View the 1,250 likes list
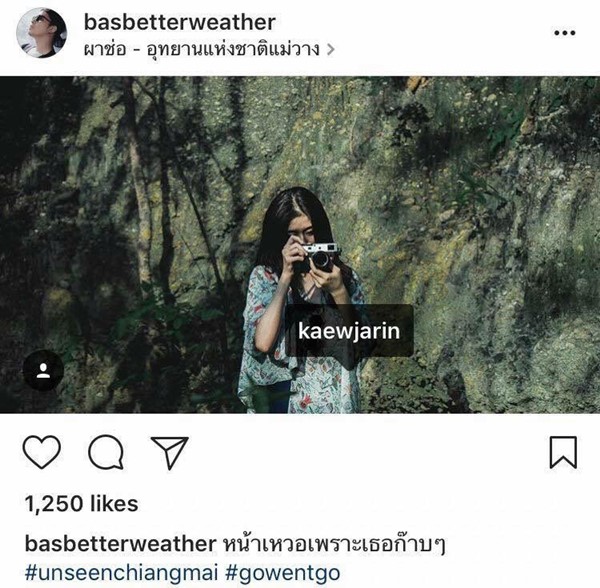Viewport: 600px width, 588px height. (81, 503)
